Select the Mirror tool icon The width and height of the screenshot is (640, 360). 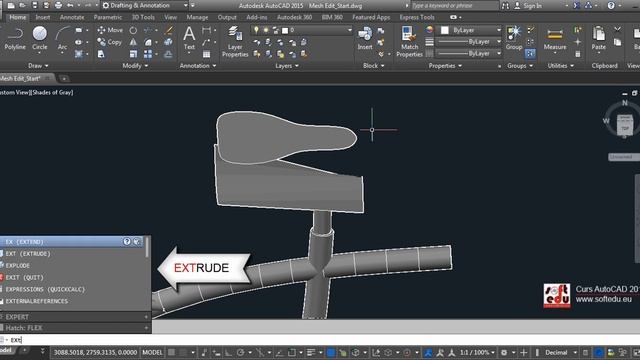(133, 42)
